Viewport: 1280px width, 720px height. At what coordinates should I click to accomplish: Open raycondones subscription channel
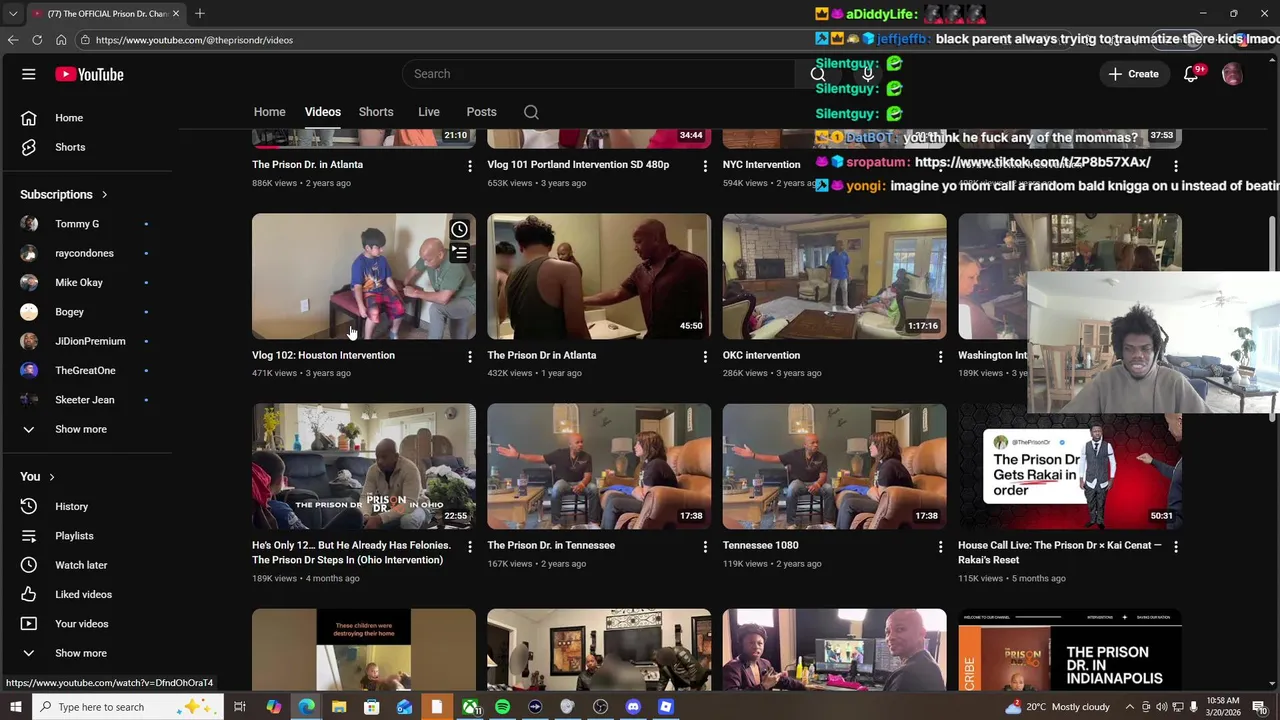84,253
